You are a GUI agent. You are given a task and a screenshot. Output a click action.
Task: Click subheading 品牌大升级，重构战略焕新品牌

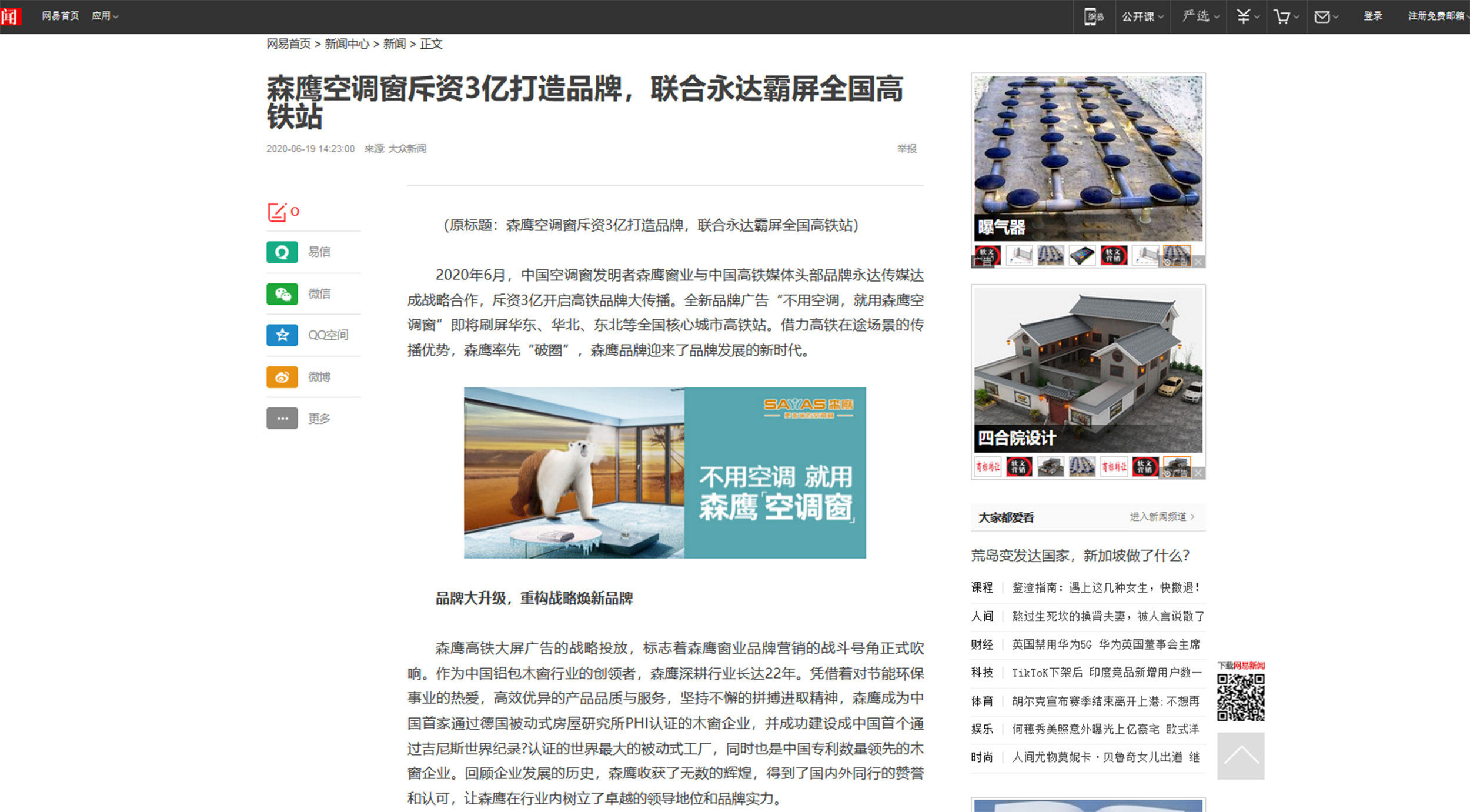click(534, 599)
